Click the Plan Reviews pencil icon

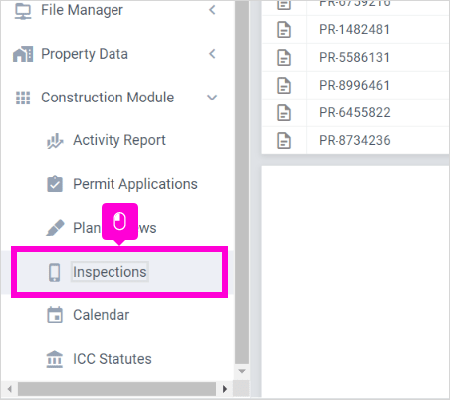pos(55,228)
